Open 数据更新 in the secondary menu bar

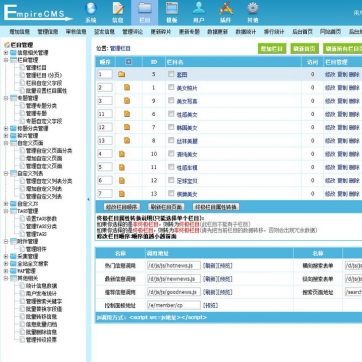[x=217, y=32]
